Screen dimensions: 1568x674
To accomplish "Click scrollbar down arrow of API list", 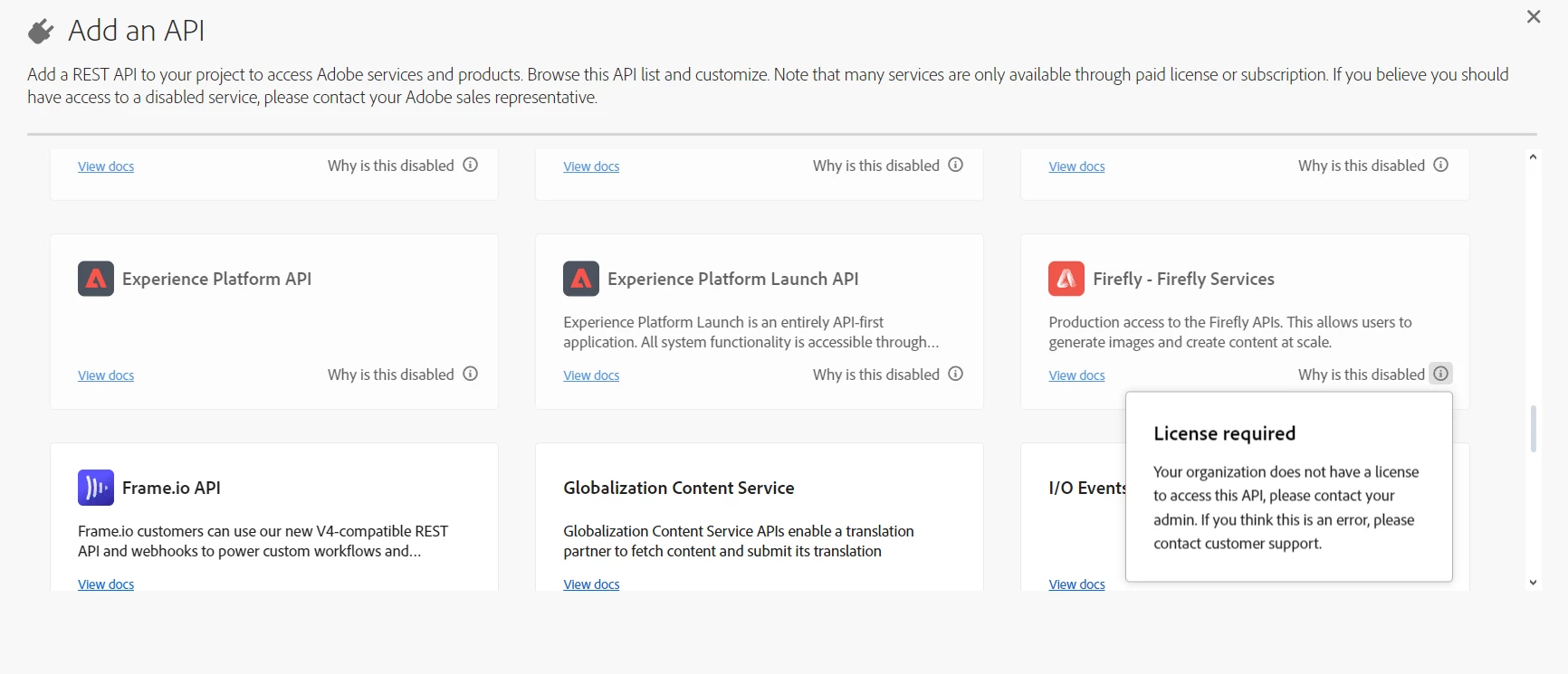I will [1533, 583].
